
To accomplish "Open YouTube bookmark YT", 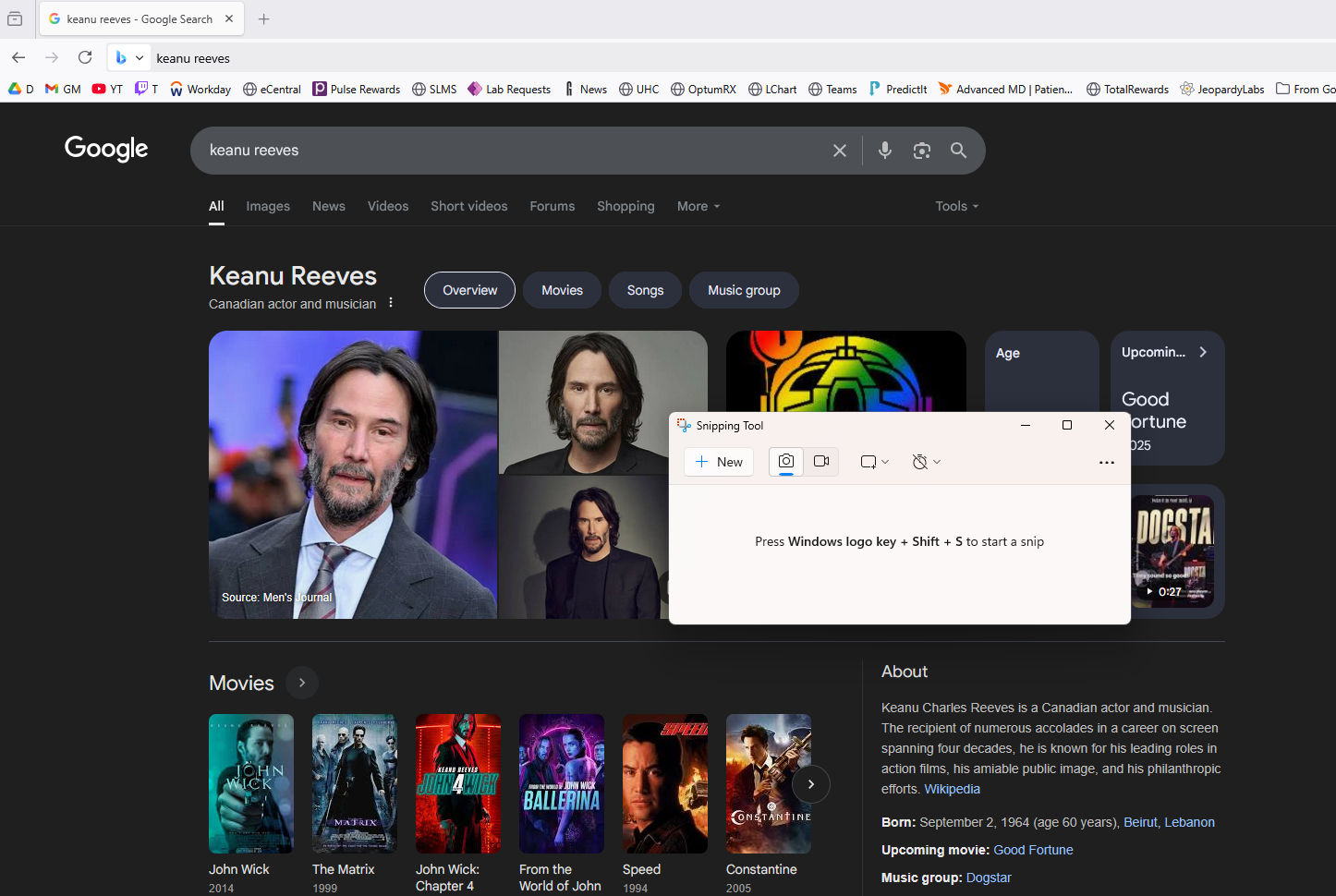I will tap(107, 89).
